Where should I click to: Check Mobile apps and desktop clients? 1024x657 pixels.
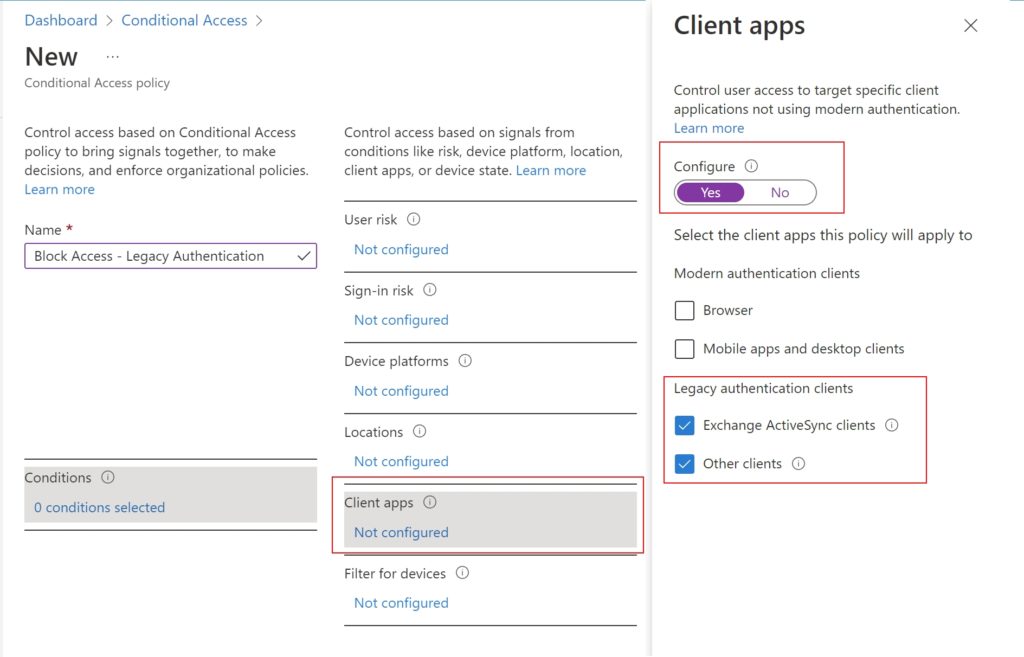(x=684, y=349)
